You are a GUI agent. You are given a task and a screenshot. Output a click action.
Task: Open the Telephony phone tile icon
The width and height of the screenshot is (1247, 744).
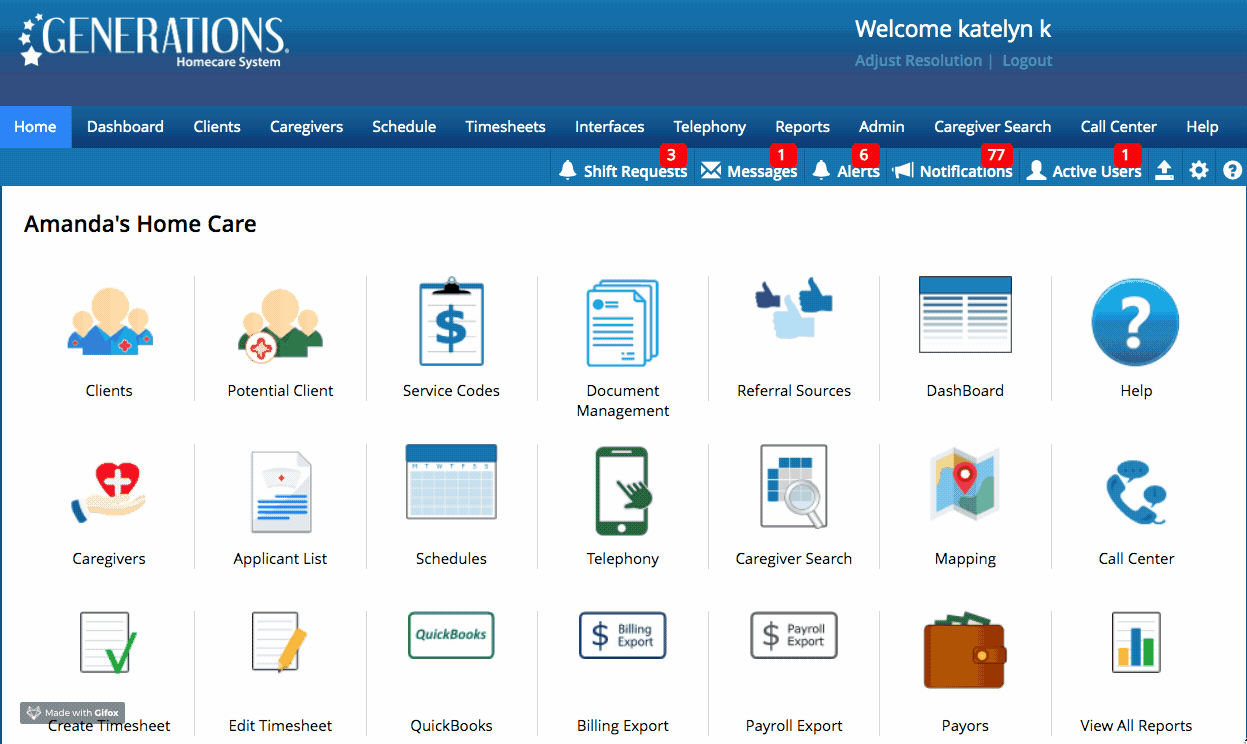tap(622, 491)
